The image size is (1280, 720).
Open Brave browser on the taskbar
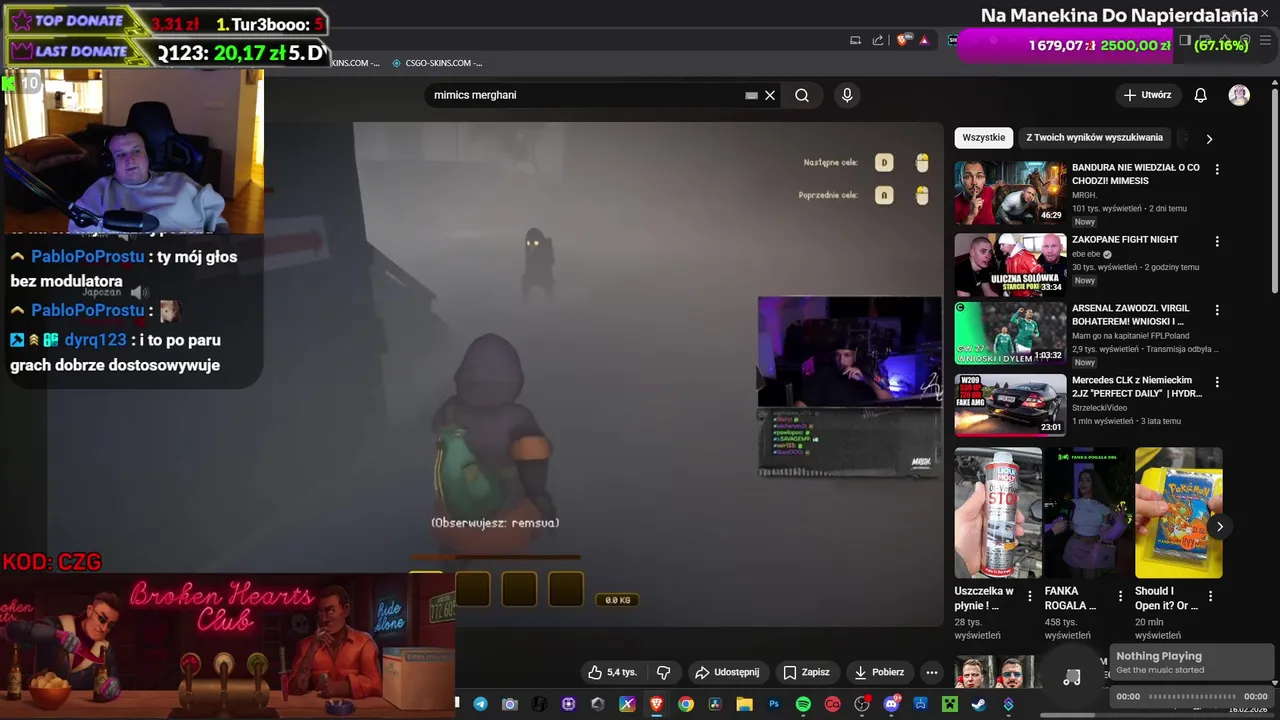tap(656, 704)
